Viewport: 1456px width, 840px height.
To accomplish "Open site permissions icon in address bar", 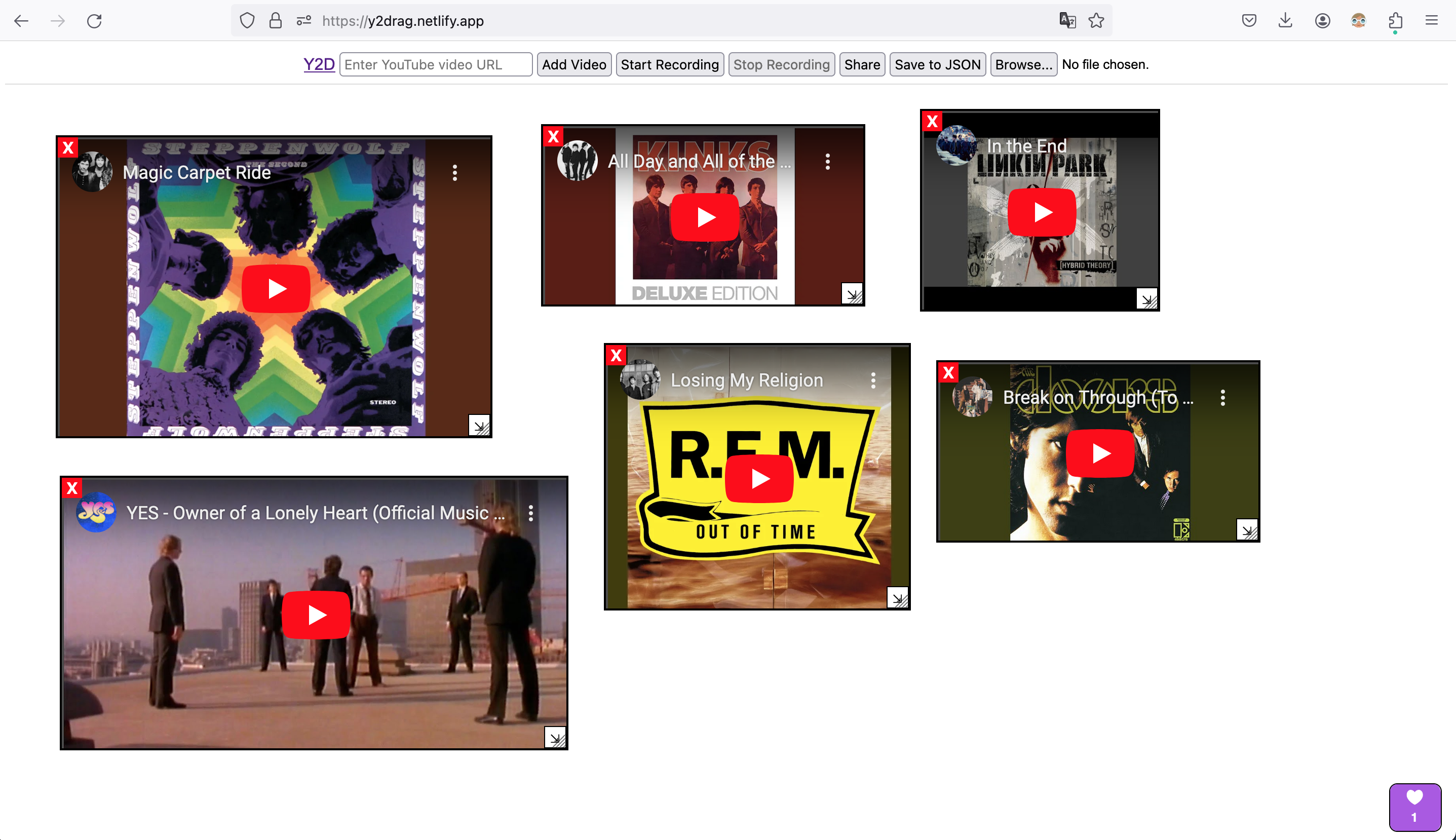I will (304, 21).
